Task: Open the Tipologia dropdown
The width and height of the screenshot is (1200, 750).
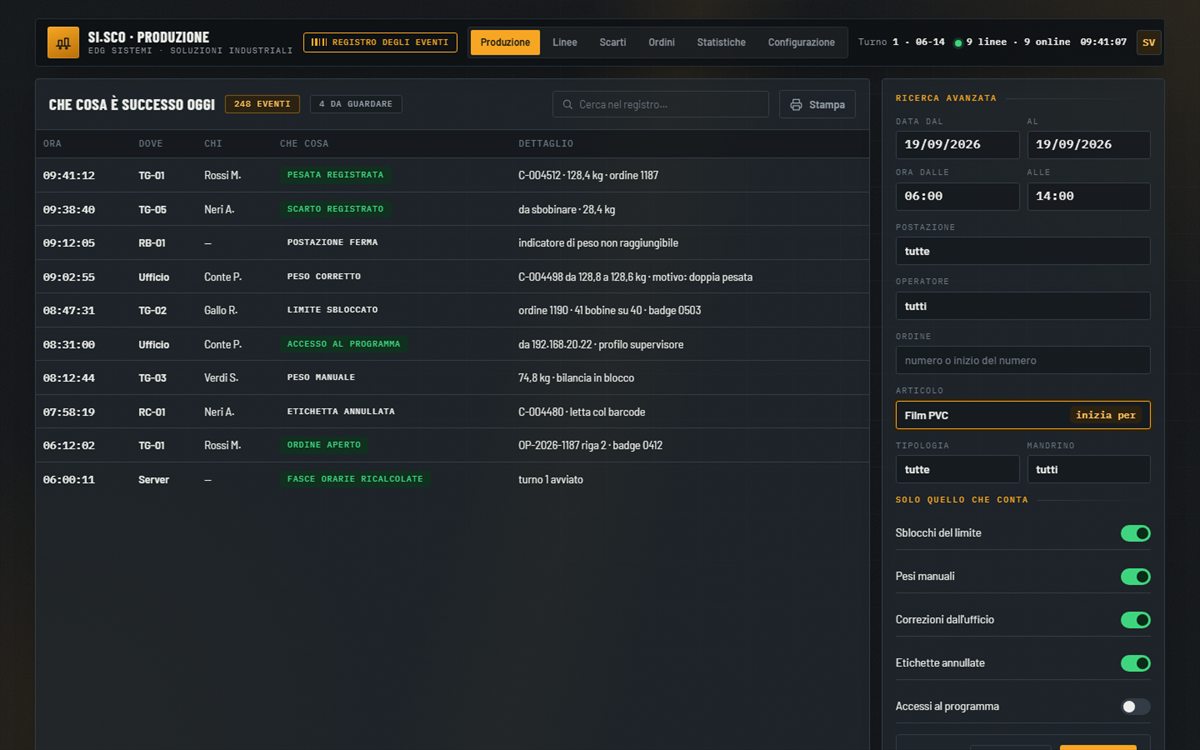Action: pyautogui.click(x=958, y=470)
